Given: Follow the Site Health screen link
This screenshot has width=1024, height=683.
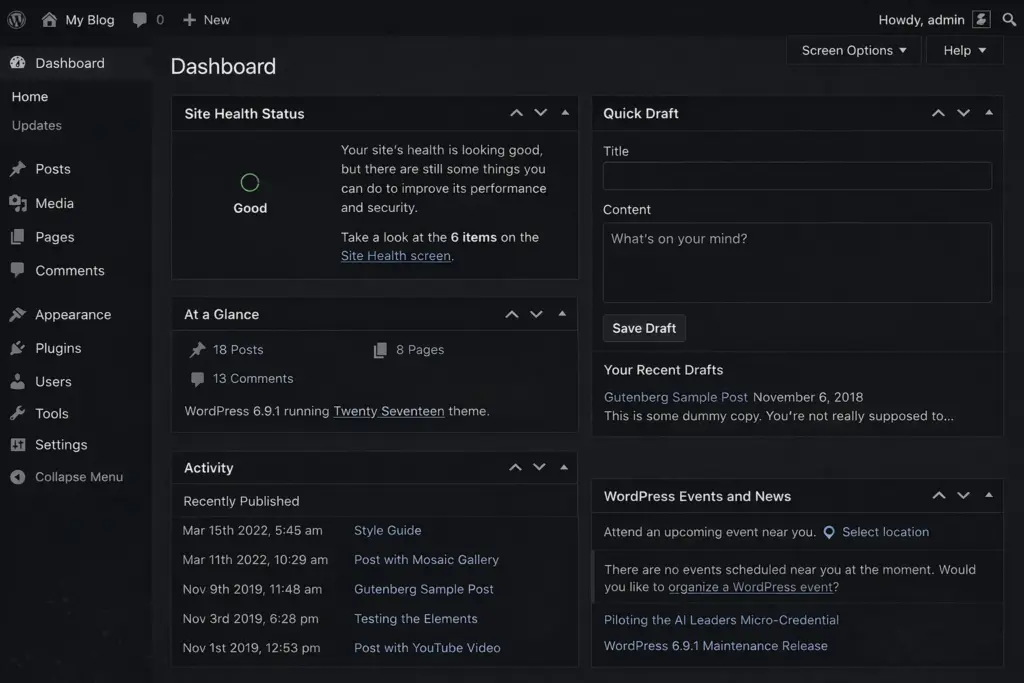Looking at the screenshot, I should [x=395, y=256].
